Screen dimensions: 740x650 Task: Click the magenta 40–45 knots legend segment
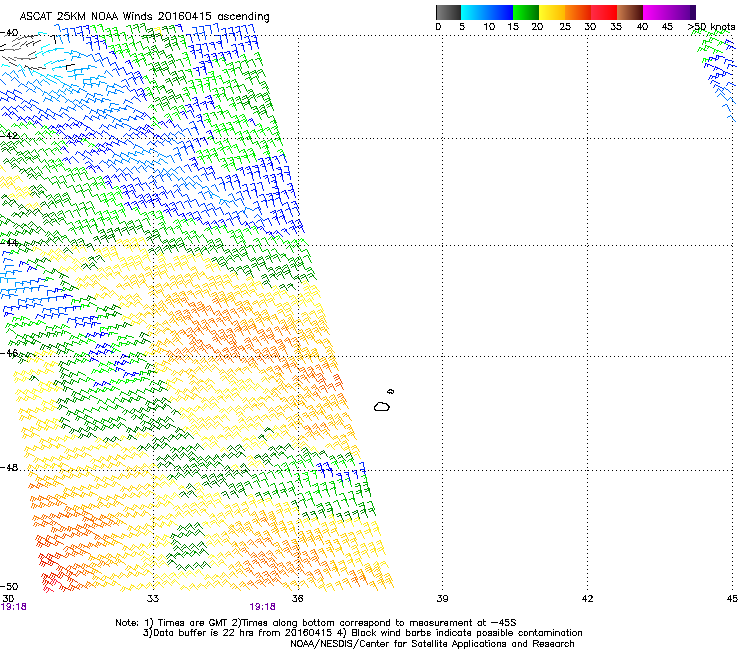point(656,12)
